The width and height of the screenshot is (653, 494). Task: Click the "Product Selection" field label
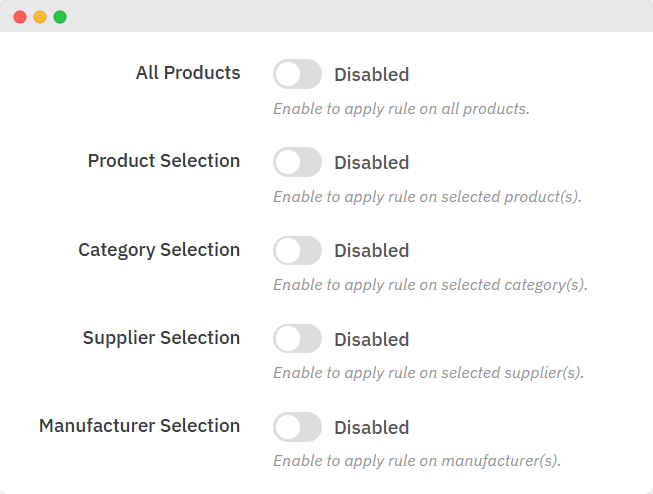pyautogui.click(x=164, y=161)
